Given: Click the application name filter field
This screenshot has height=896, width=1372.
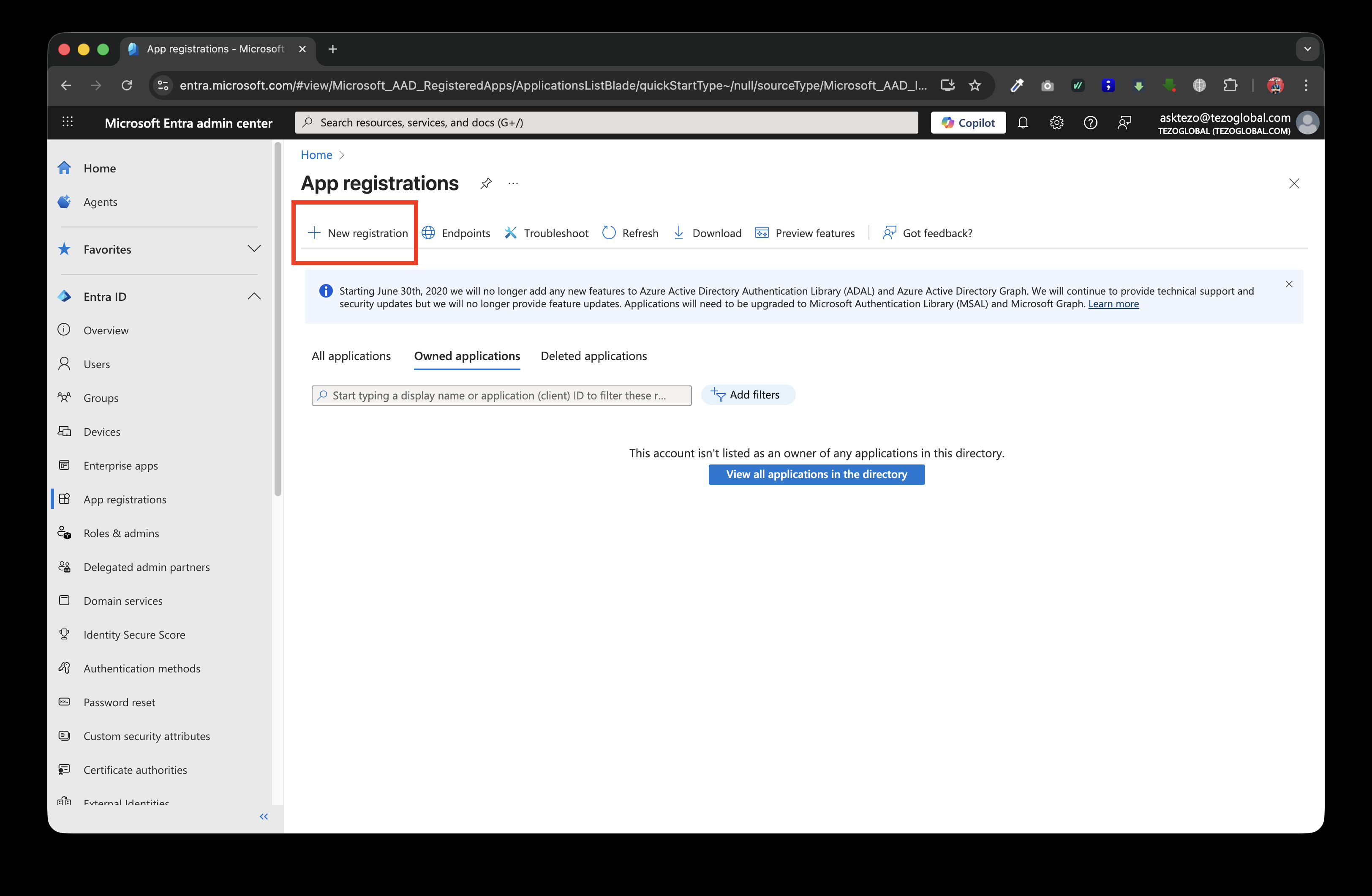Looking at the screenshot, I should click(x=501, y=396).
